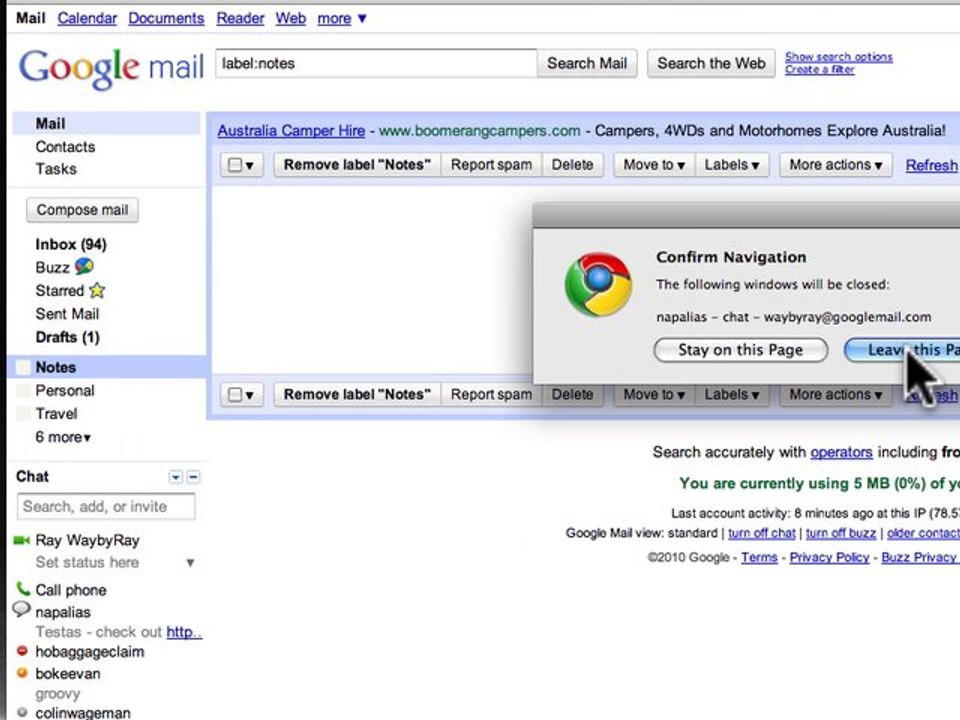
Task: Click the Chrome logo in Confirm Navigation dialog
Action: [598, 284]
